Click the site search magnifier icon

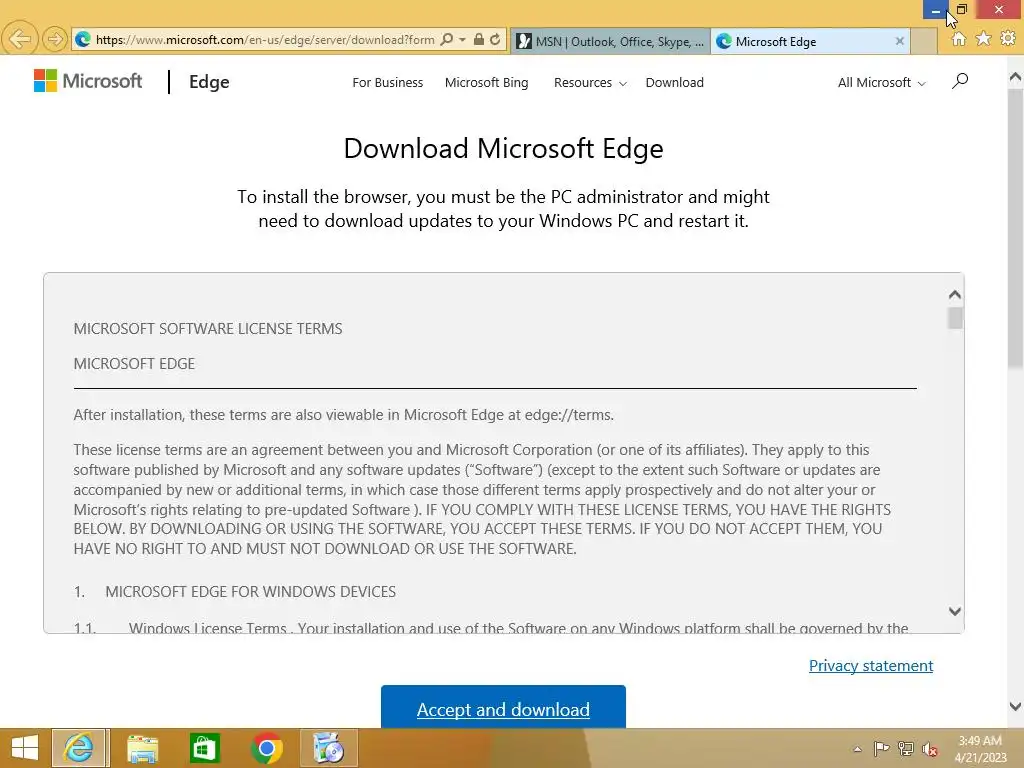959,81
